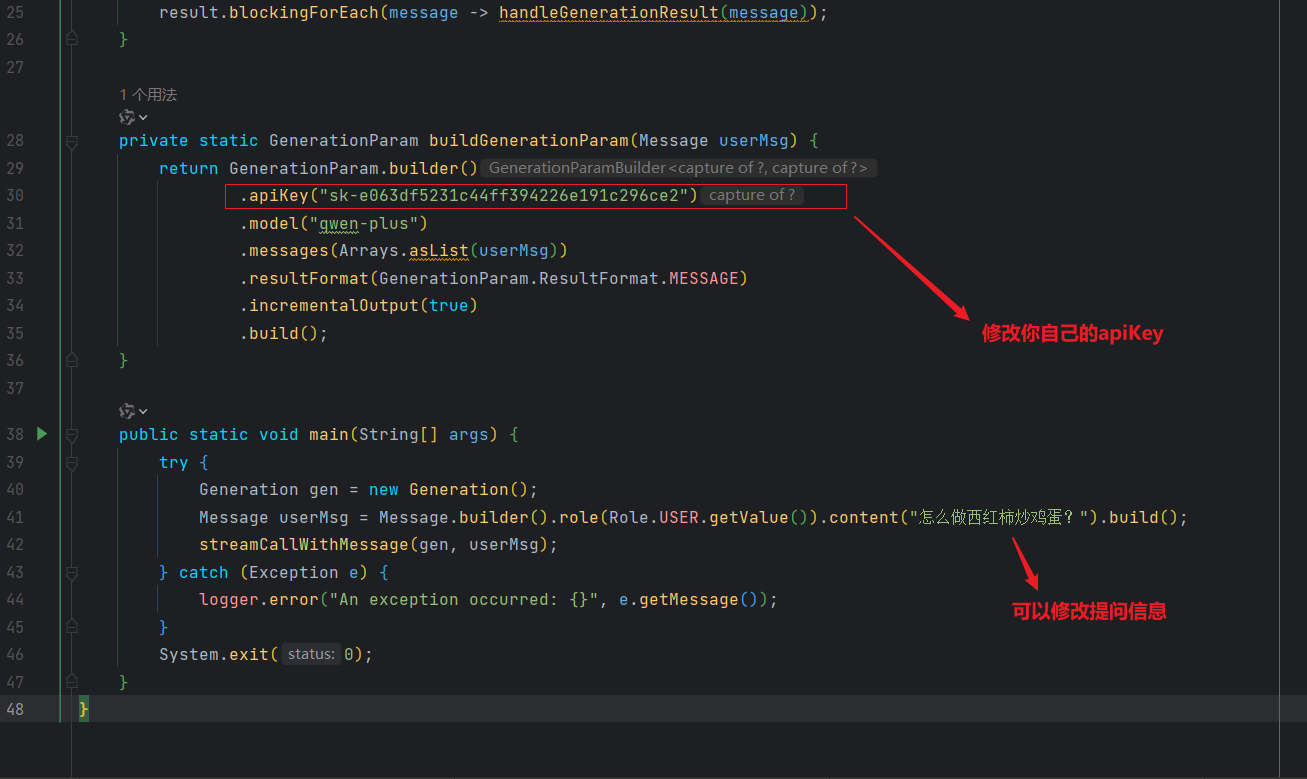Open the '1 个用法' usages hint
Viewport: 1307px width, 779px height.
click(148, 94)
